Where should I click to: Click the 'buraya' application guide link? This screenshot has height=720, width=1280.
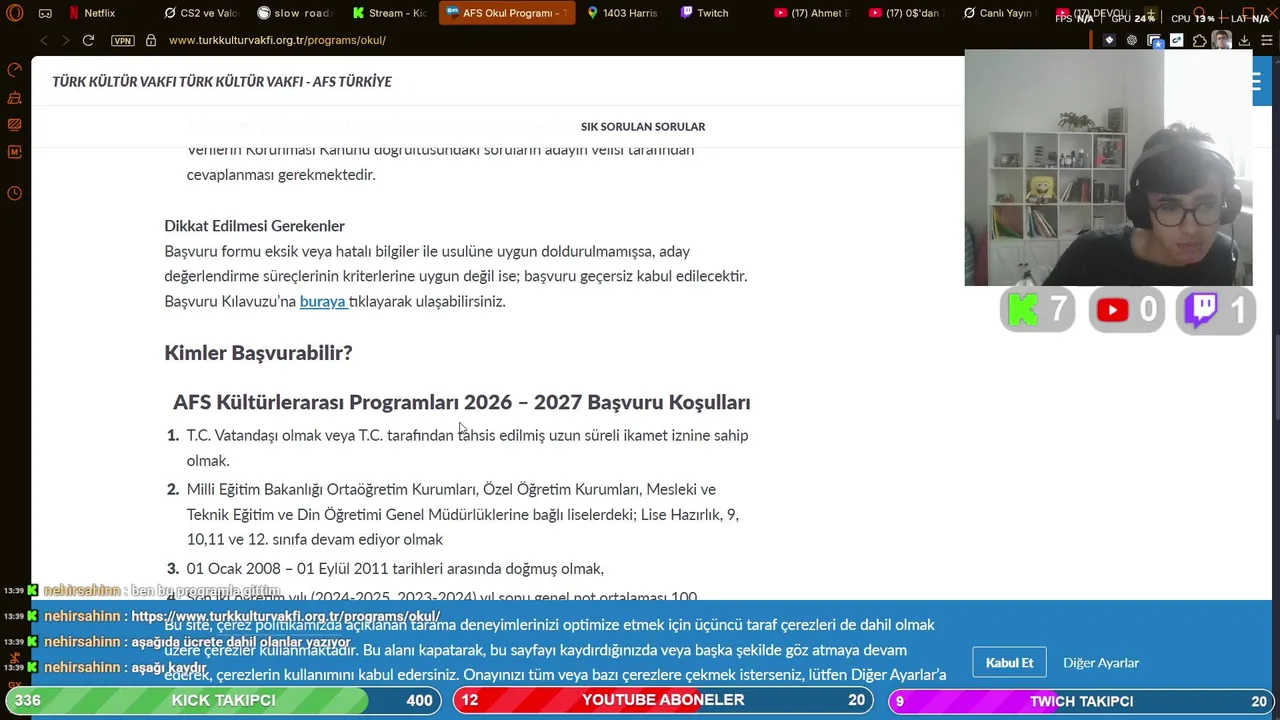click(x=323, y=301)
